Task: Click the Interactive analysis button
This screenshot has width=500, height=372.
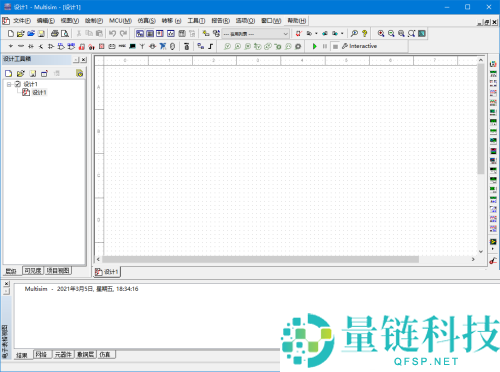Action: pyautogui.click(x=360, y=46)
